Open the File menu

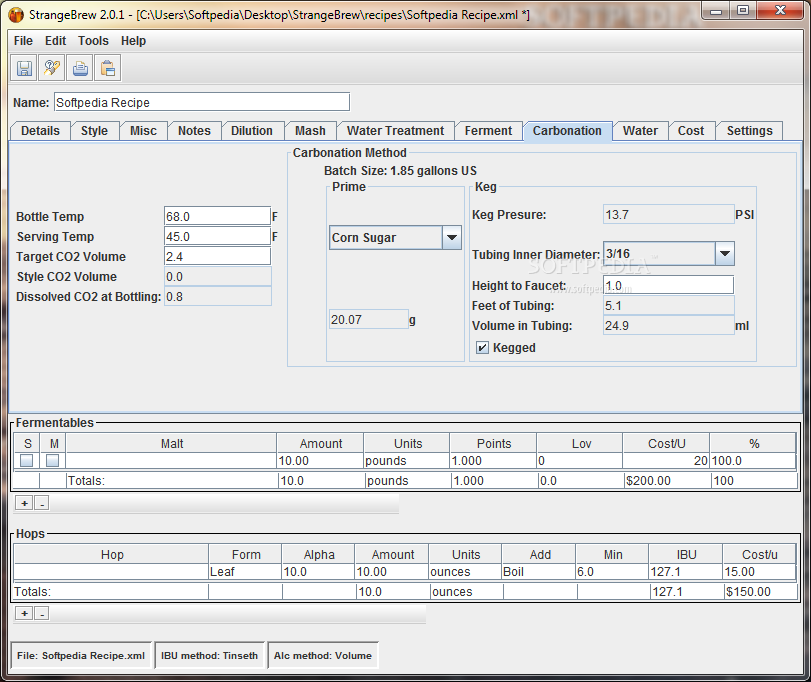[x=23, y=41]
